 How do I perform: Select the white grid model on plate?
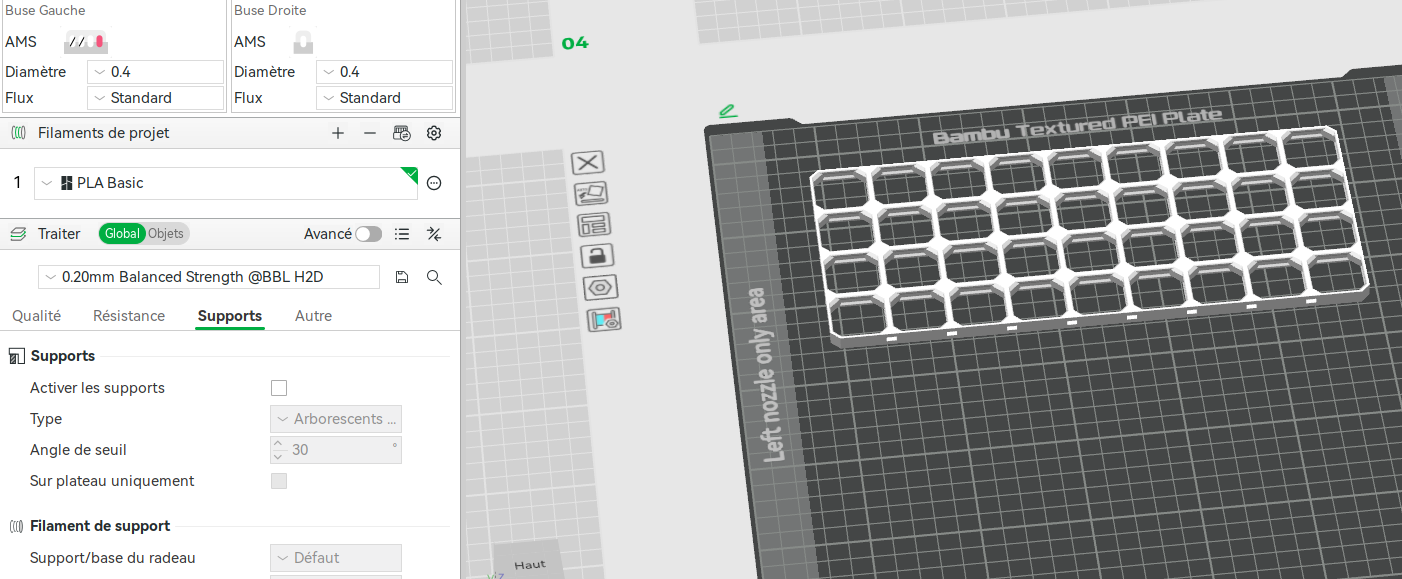(x=1090, y=235)
